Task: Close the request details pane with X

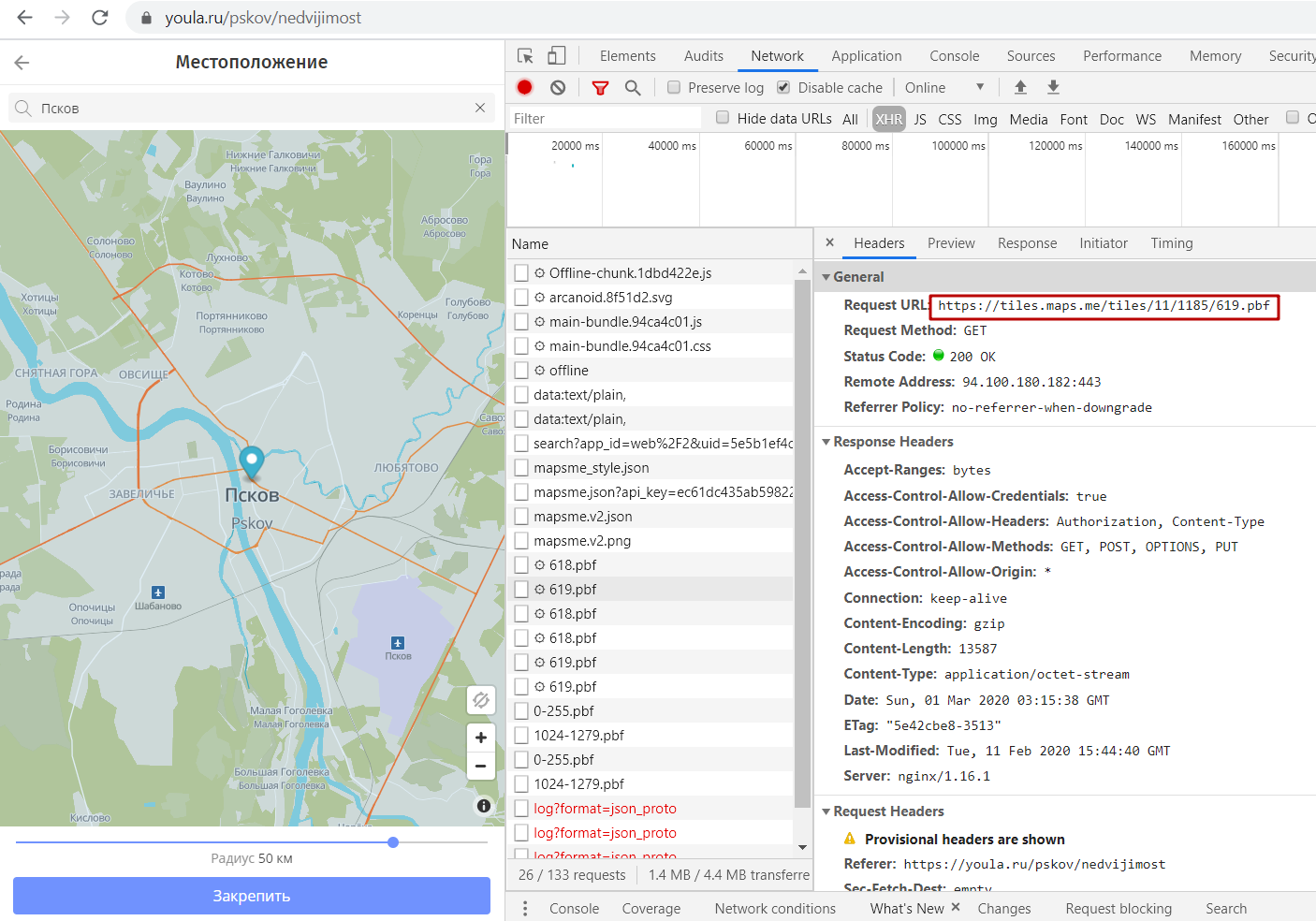Action: pyautogui.click(x=829, y=242)
